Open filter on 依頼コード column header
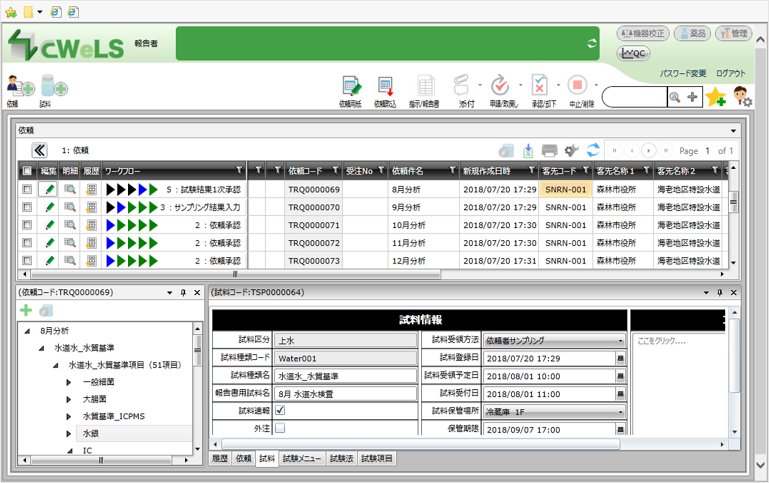Image resolution: width=769 pixels, height=483 pixels. click(x=335, y=170)
